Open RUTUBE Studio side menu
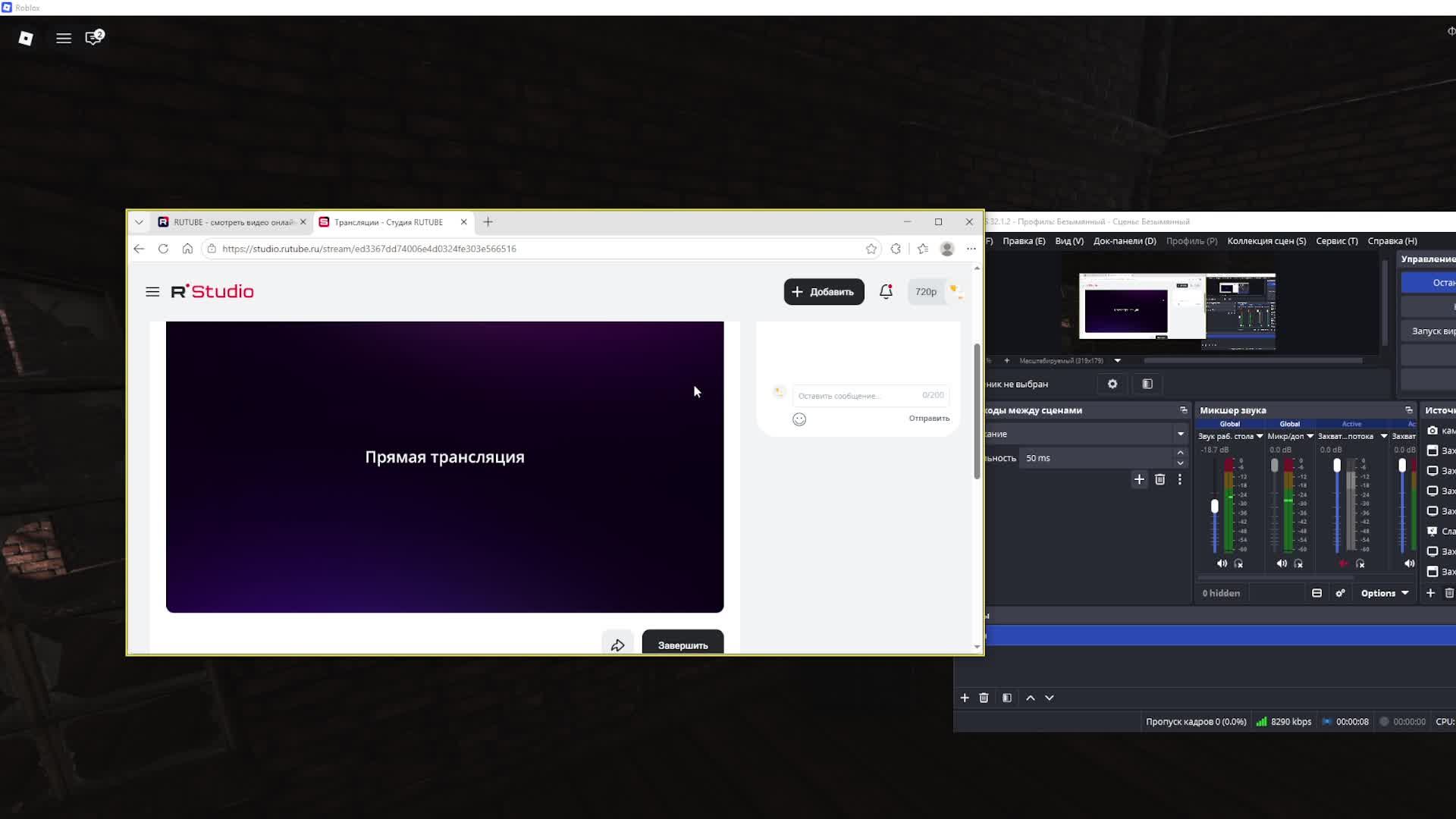 click(x=152, y=292)
